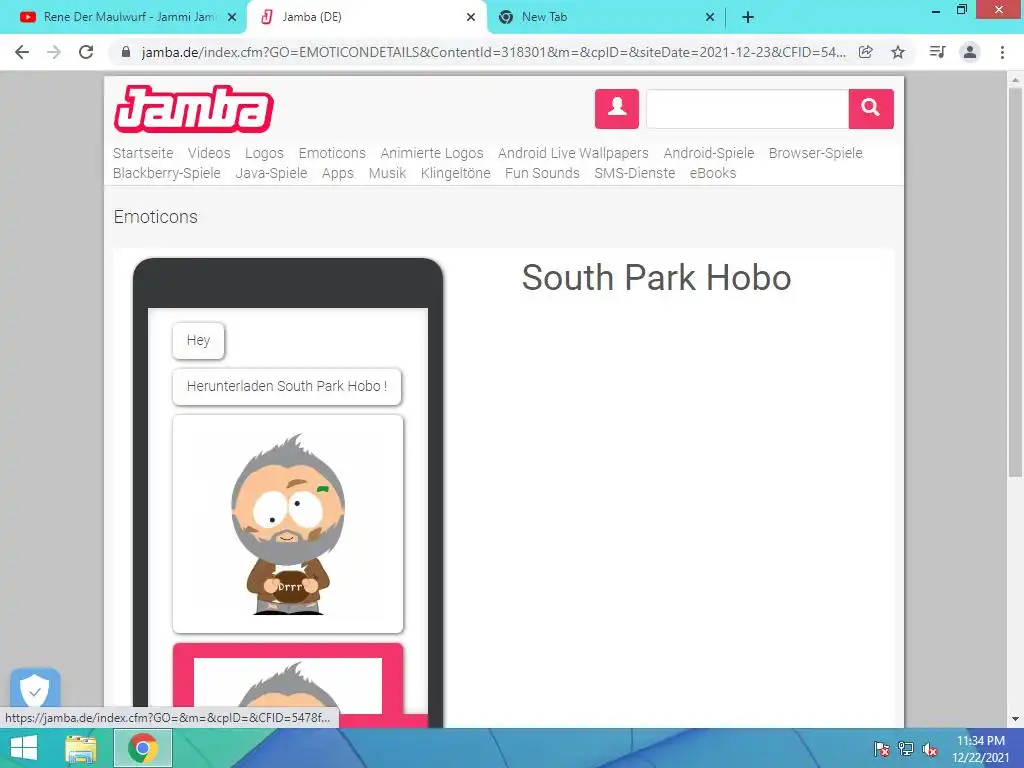Click the pink-framed hobo image
The image size is (1024, 768).
point(288,685)
